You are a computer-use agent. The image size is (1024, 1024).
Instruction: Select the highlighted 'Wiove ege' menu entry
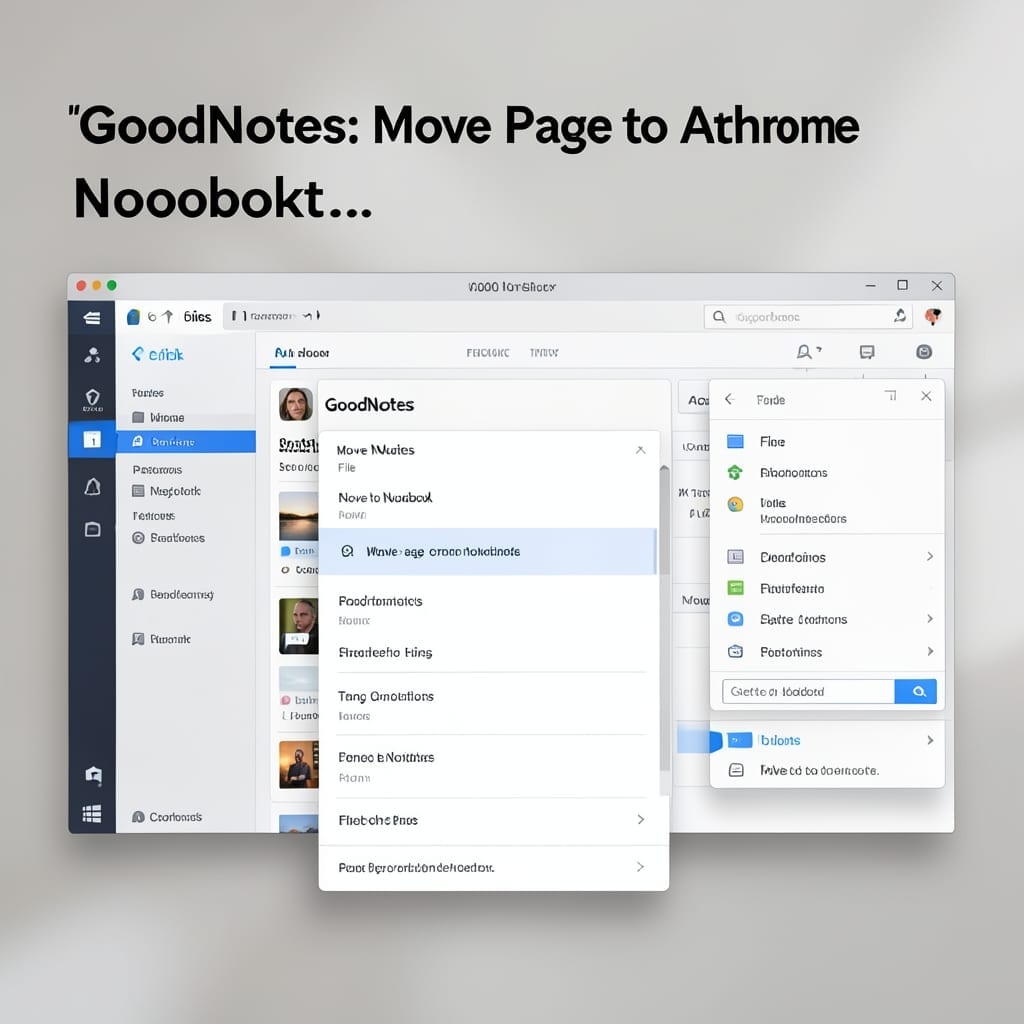[487, 551]
